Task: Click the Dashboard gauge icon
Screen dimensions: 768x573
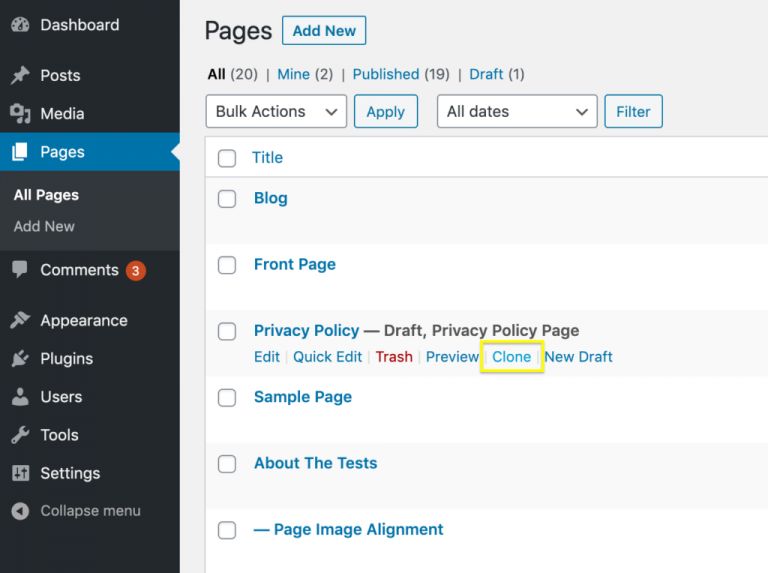Action: (x=20, y=25)
